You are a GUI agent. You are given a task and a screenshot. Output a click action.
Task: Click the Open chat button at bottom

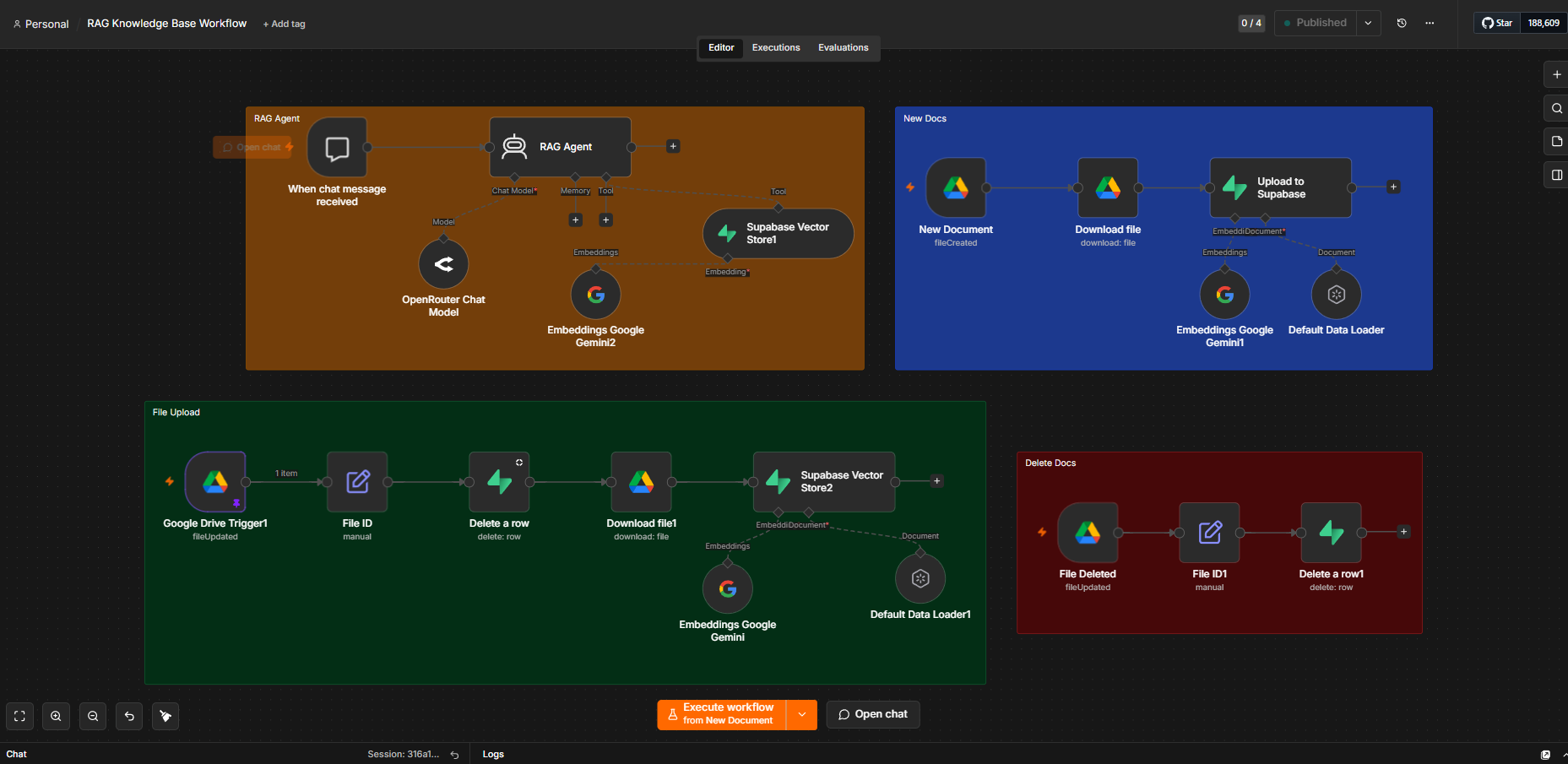pos(873,714)
